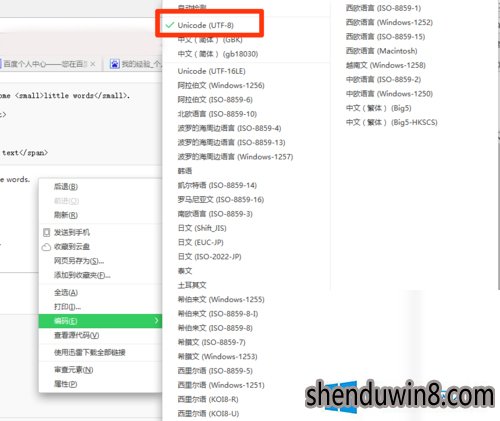
Task: Choose 中文（简体）(gb18030) encoding
Action: [x=218, y=54]
